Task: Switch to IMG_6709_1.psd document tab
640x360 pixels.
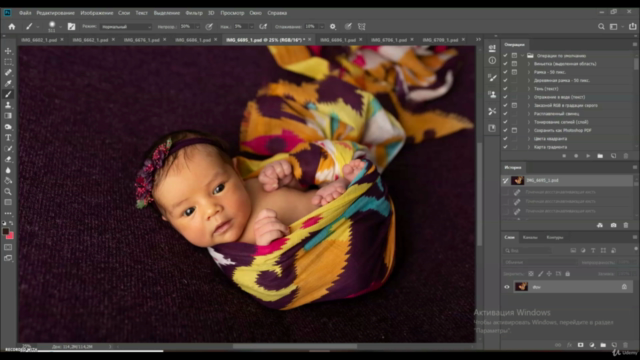Action: coord(440,40)
